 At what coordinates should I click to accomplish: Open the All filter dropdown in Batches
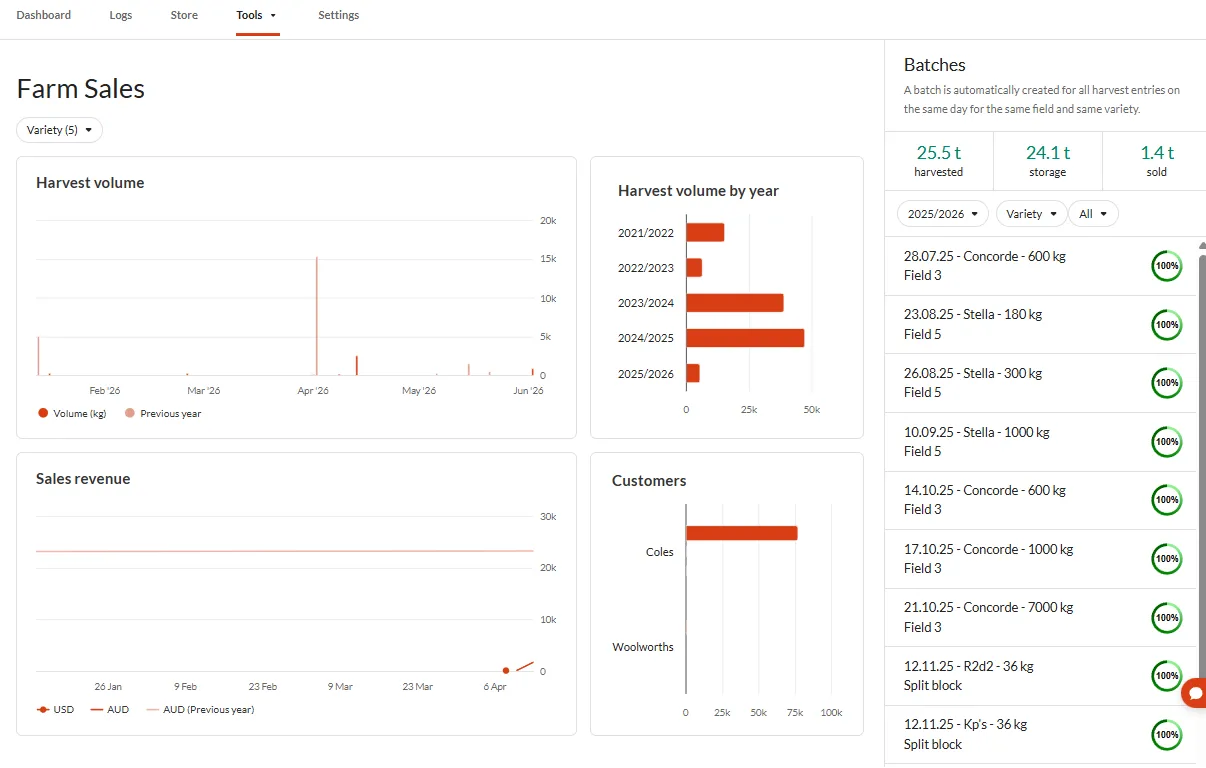coord(1093,214)
